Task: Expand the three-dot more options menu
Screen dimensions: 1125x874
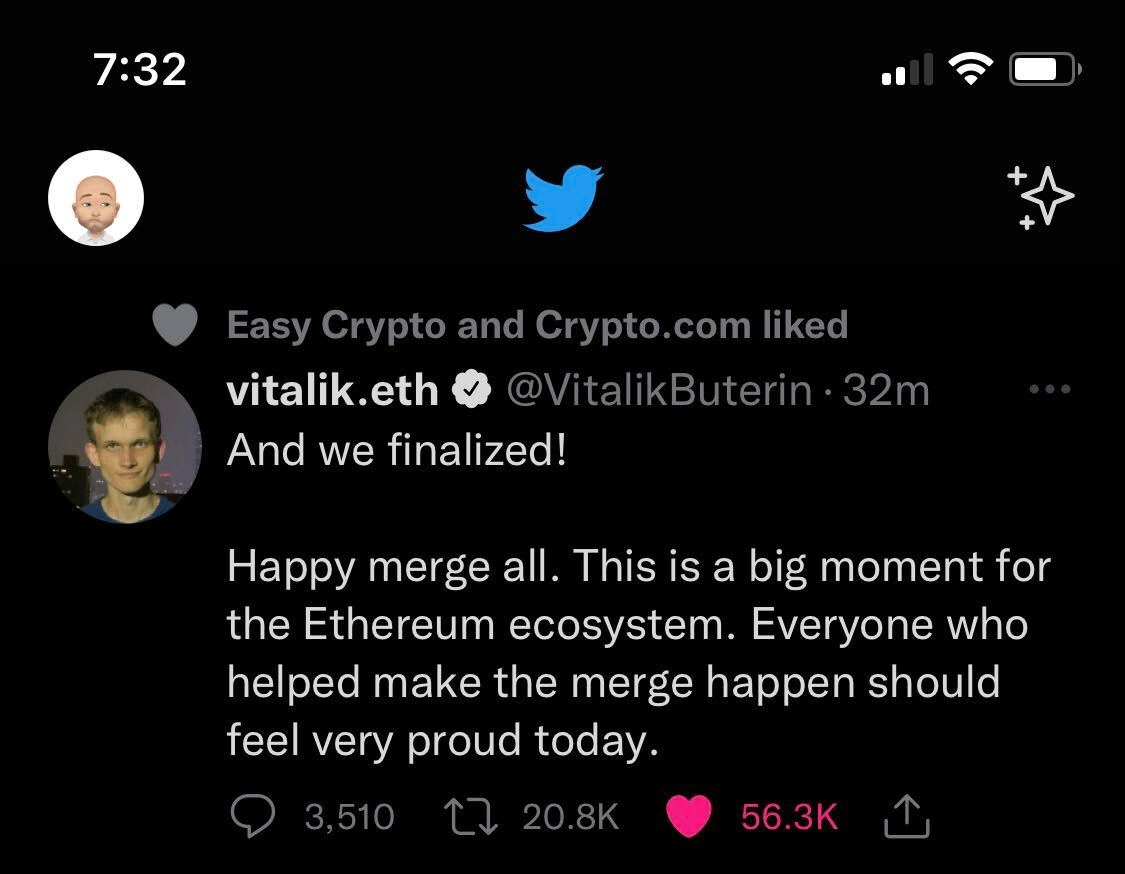Action: pyautogui.click(x=1050, y=389)
